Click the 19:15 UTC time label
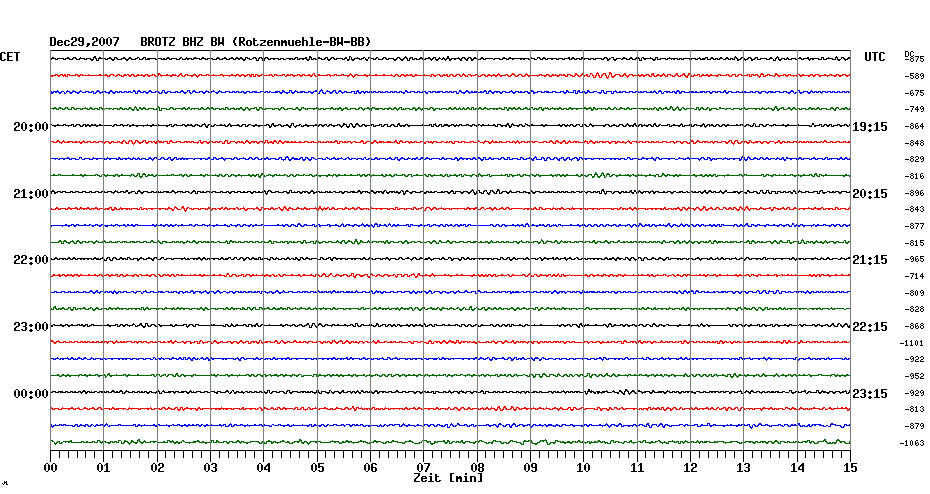The image size is (930, 494). (870, 127)
